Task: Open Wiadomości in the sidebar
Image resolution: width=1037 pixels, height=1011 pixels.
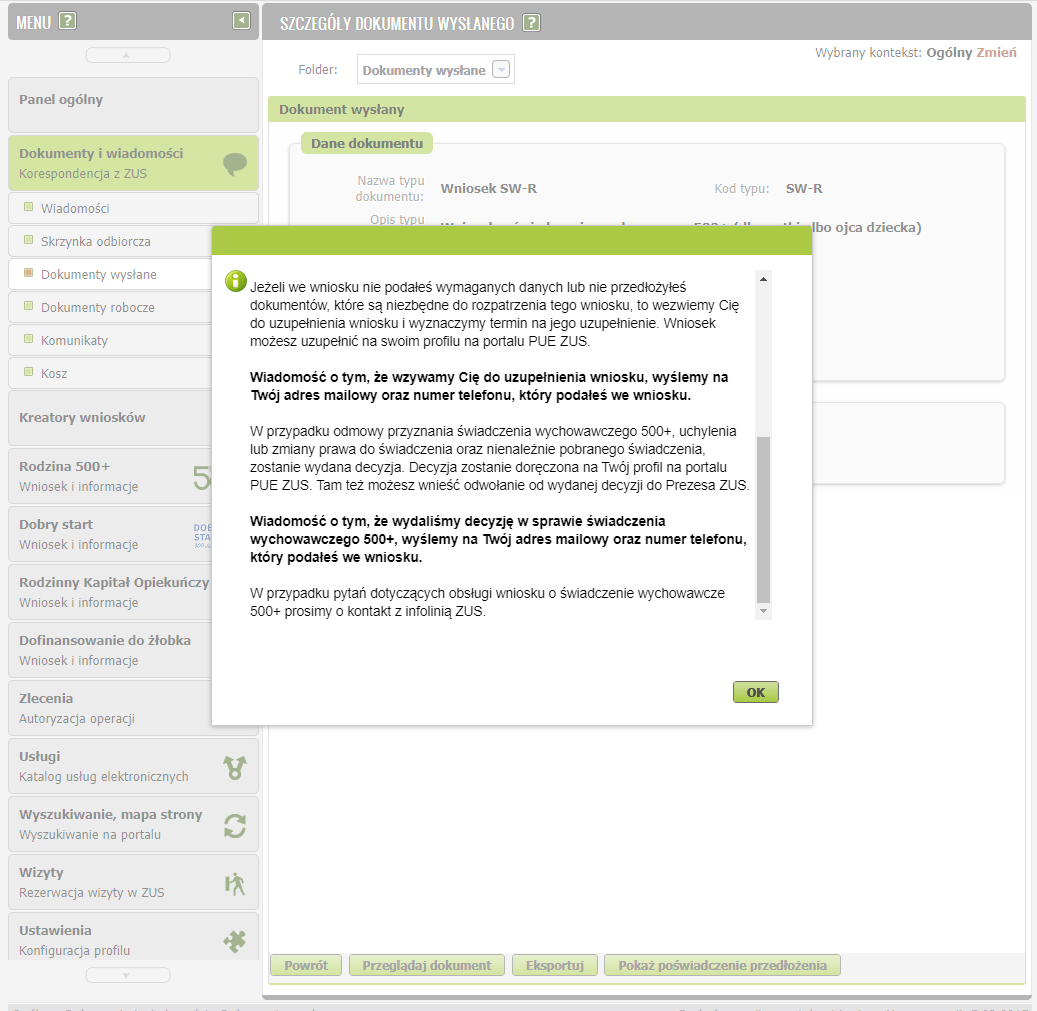Action: (75, 208)
